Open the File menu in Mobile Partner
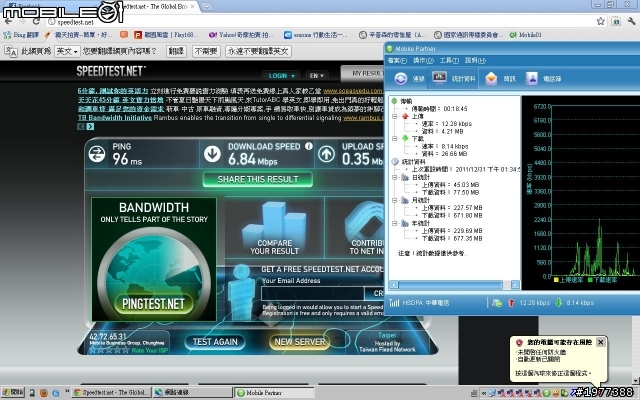 (x=397, y=60)
